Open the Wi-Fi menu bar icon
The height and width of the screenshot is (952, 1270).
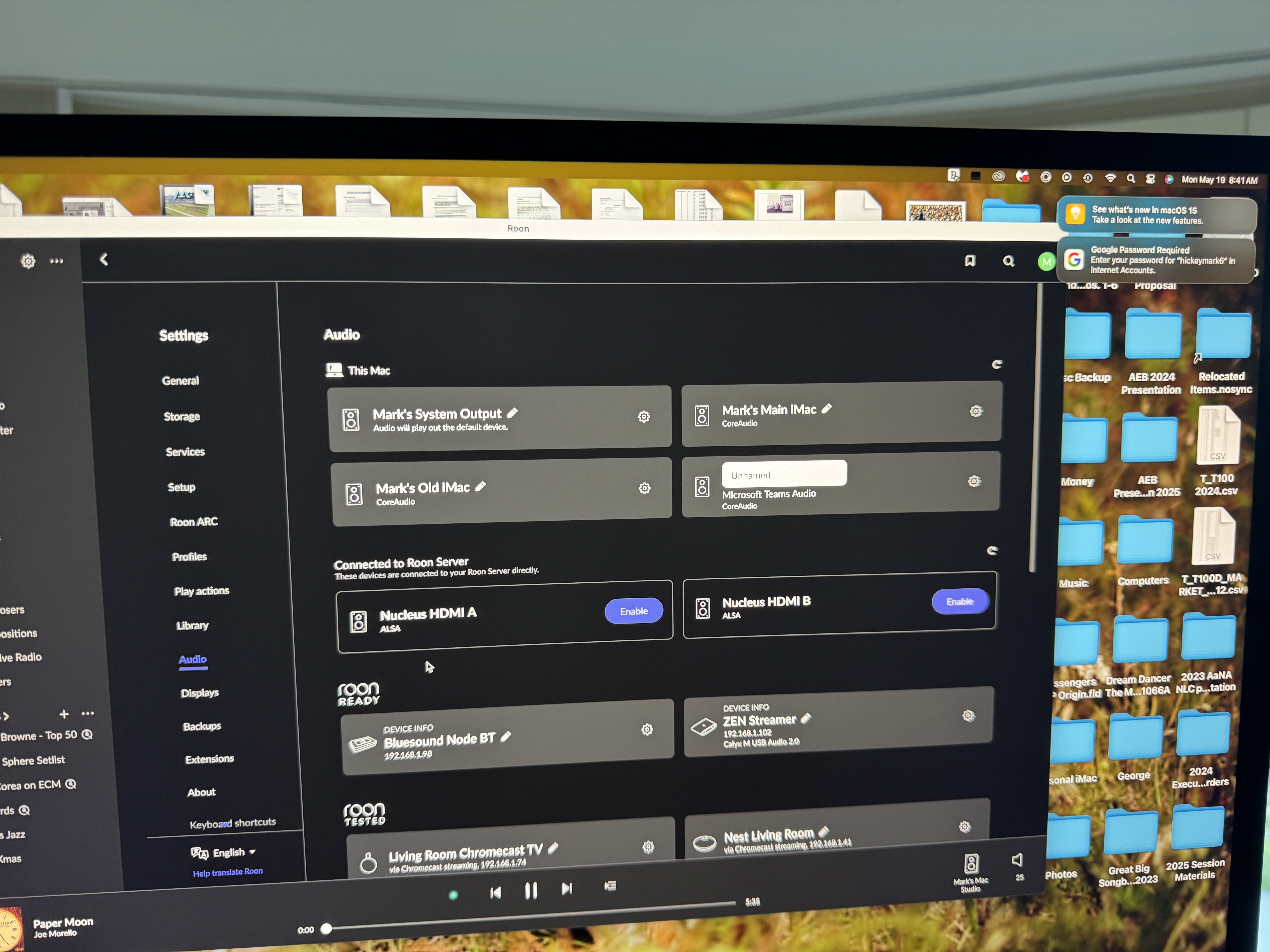(x=1110, y=178)
